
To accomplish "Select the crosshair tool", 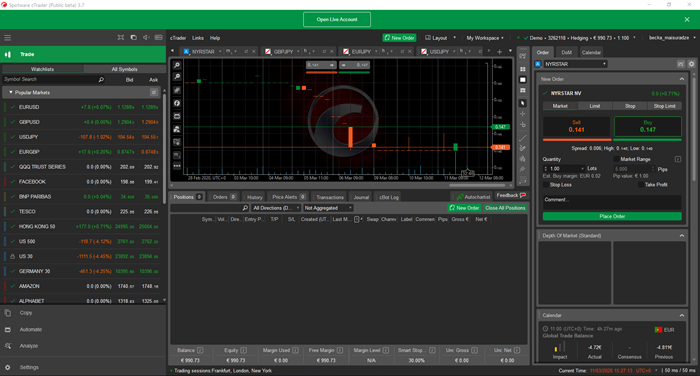I will coord(523,114).
